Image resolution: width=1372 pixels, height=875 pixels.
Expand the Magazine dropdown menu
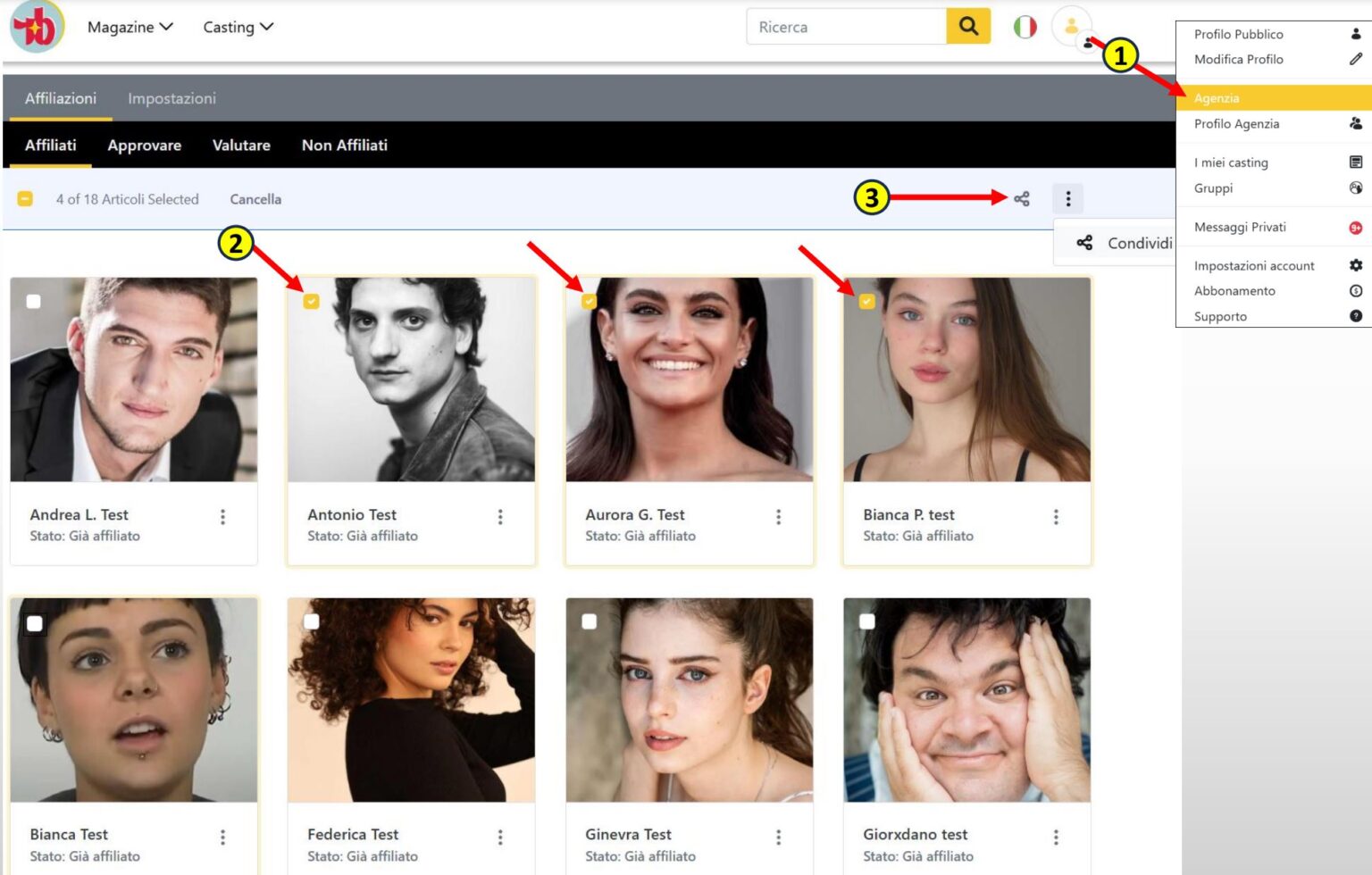point(130,27)
